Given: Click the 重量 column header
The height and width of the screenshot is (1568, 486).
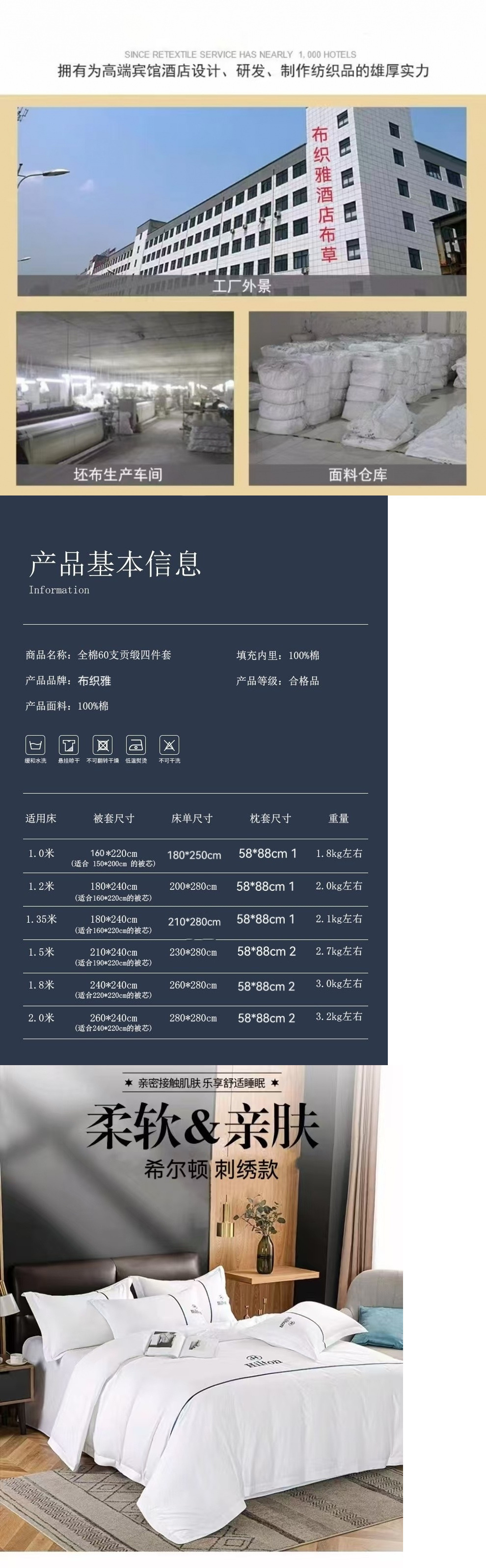Looking at the screenshot, I should (339, 818).
